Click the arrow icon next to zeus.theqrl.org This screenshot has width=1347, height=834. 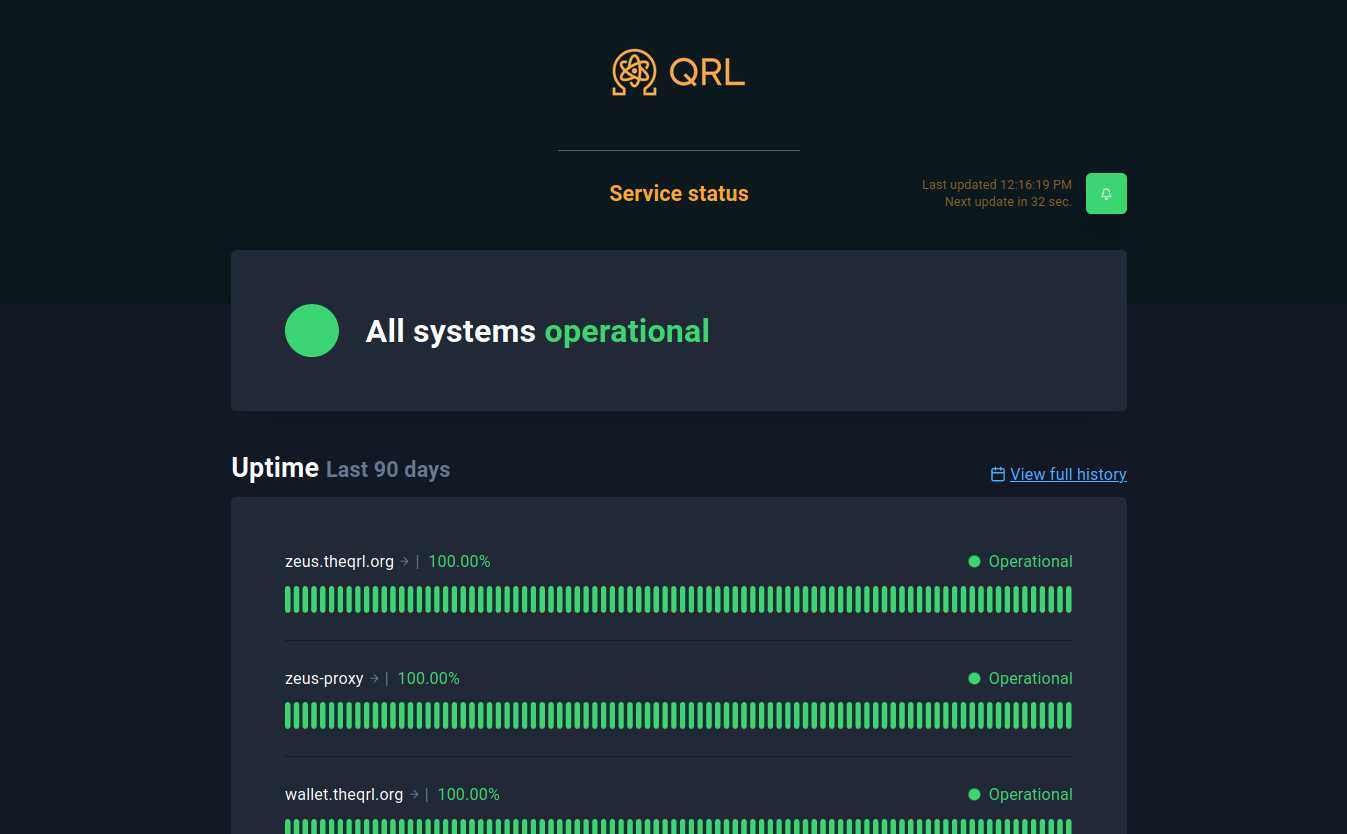[404, 562]
